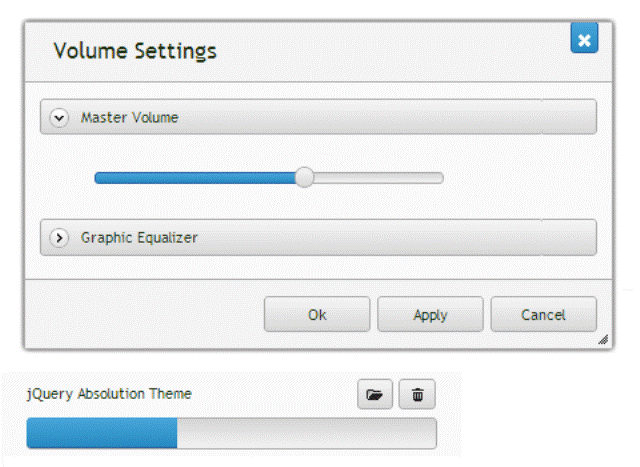Click the trash can delete icon
This screenshot has height=467, width=640.
pyautogui.click(x=417, y=395)
